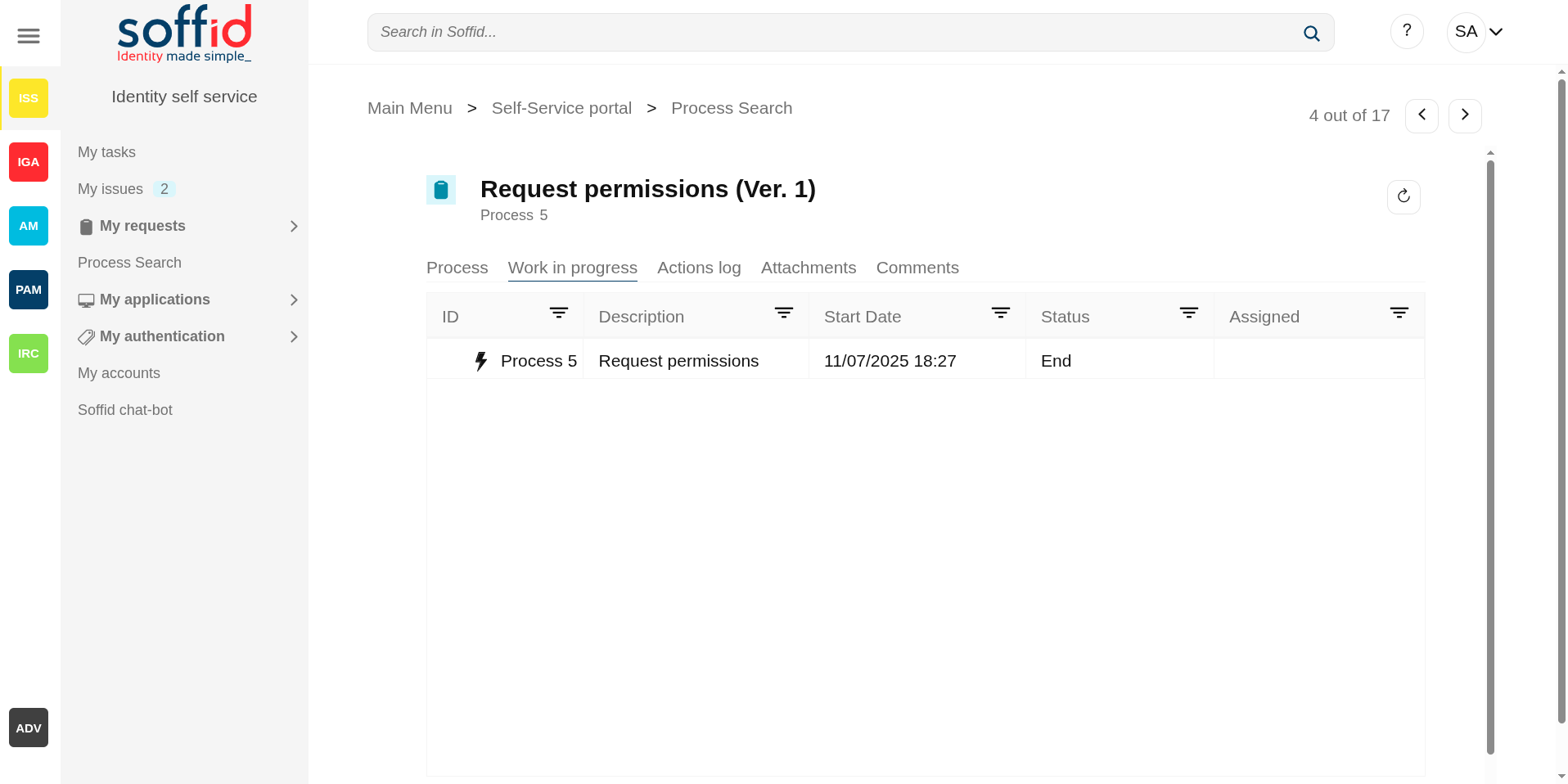Click the search magnifier icon
Image resolution: width=1568 pixels, height=784 pixels.
coord(1311,34)
